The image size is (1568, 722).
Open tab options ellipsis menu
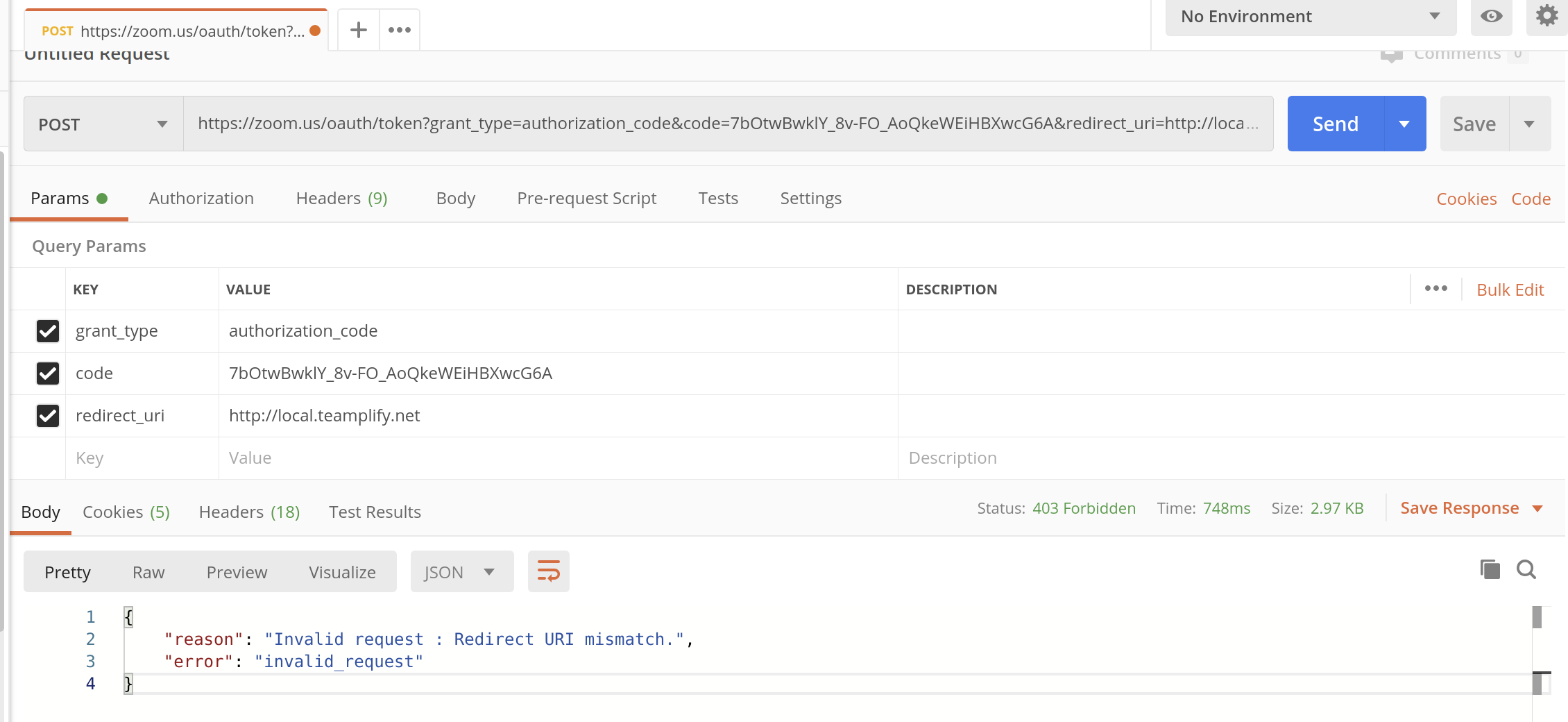click(400, 30)
